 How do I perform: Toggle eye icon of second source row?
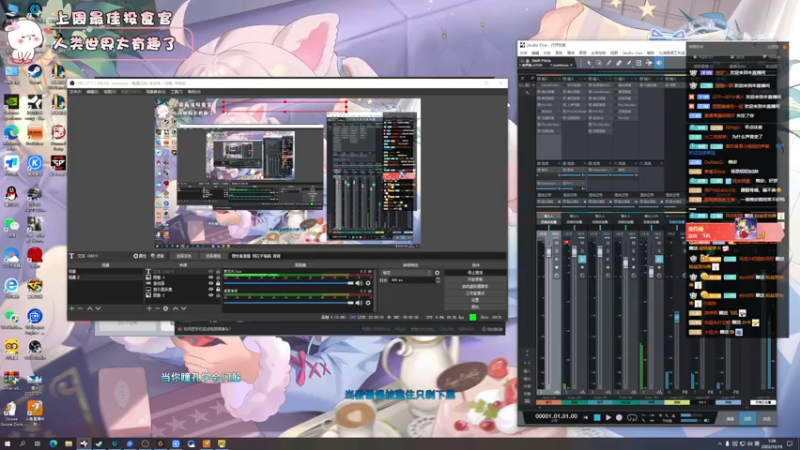pos(211,278)
